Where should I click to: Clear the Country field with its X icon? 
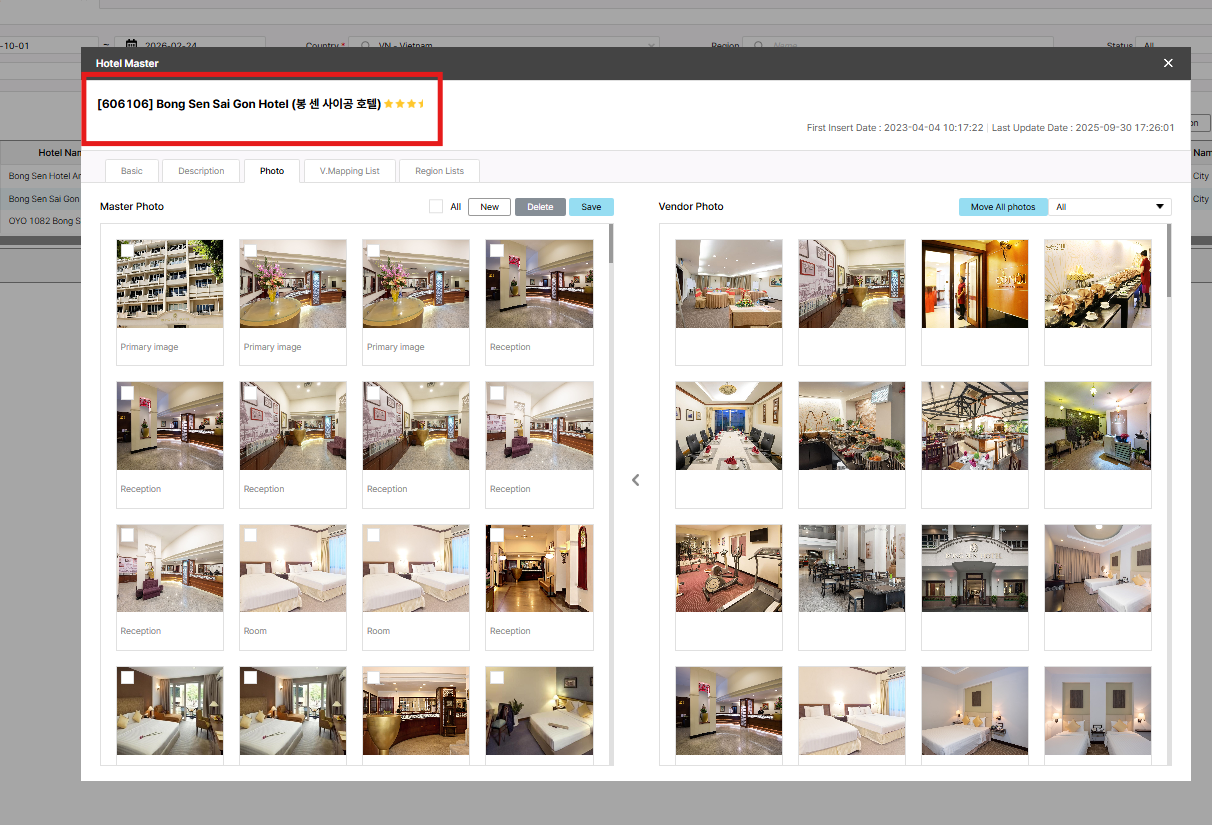[x=652, y=45]
